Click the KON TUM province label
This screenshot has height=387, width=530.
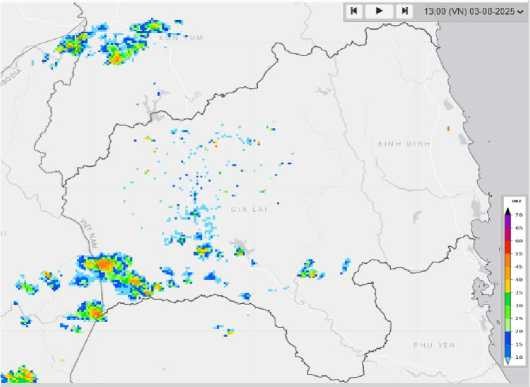(x=182, y=37)
